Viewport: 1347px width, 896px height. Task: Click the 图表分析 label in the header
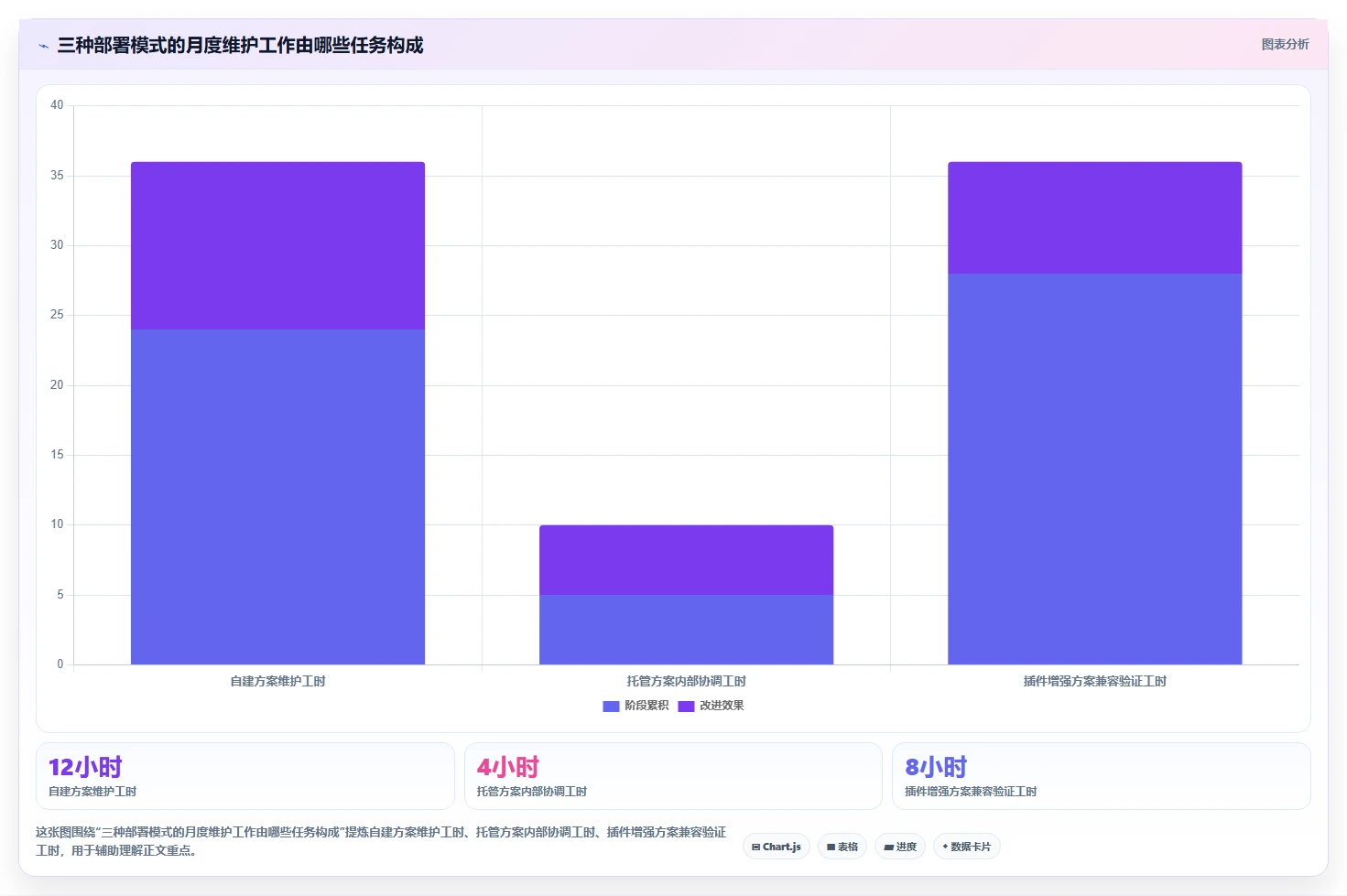[1285, 44]
